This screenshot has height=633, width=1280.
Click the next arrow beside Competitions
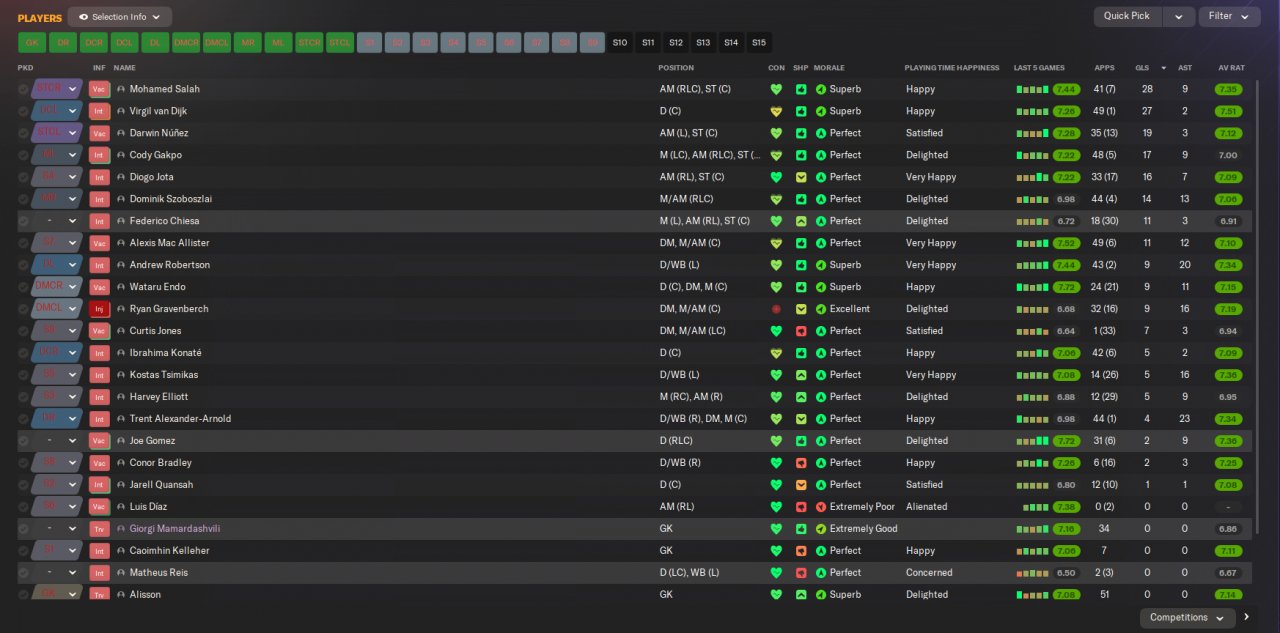1247,618
